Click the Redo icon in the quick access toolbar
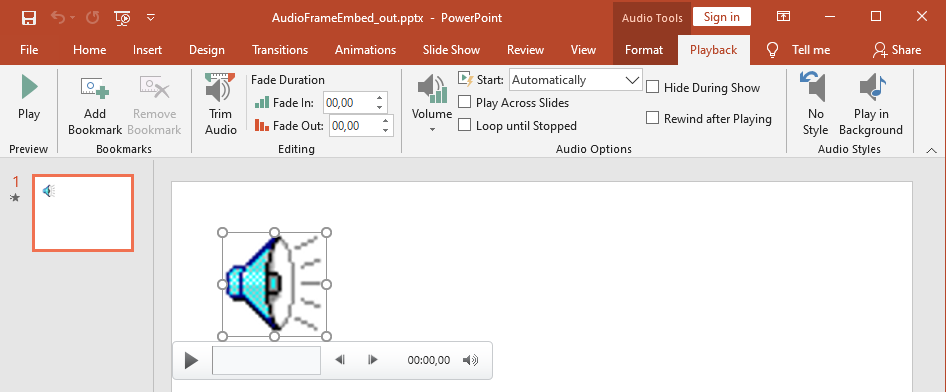Screen dimensions: 946x392 [x=92, y=17]
